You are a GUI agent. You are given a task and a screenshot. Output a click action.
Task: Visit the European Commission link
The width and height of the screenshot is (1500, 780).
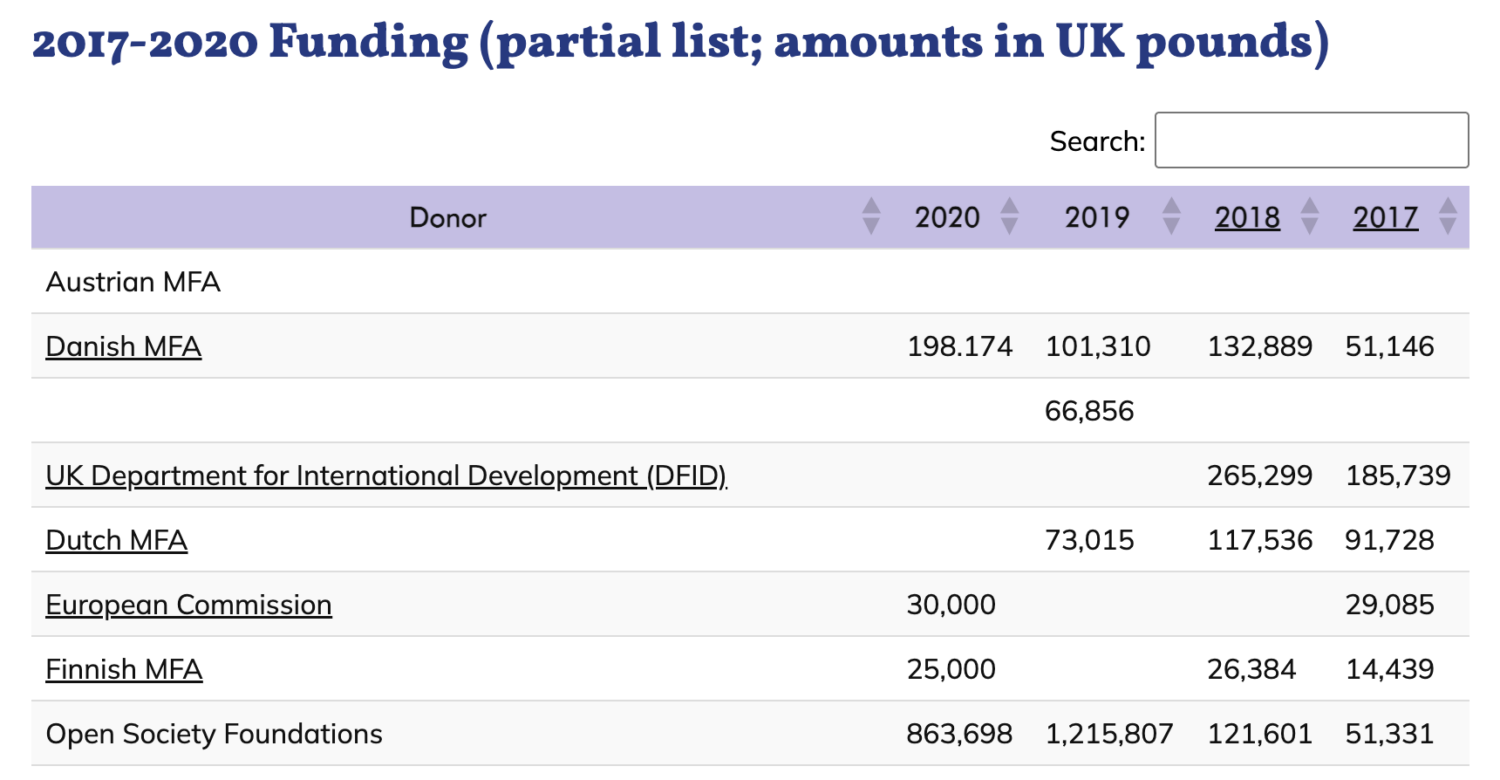click(x=188, y=605)
